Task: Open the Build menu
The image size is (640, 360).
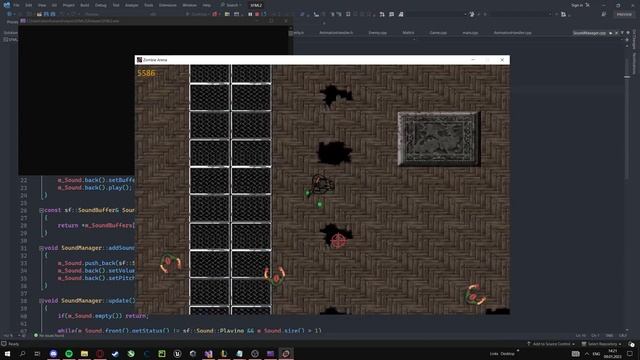Action: pos(84,5)
